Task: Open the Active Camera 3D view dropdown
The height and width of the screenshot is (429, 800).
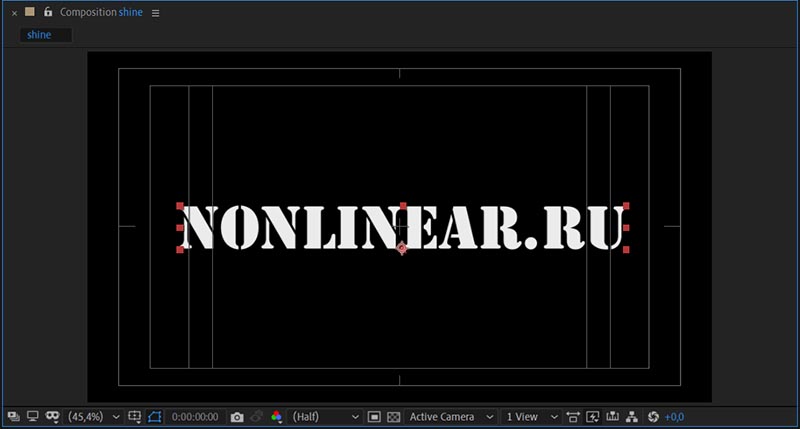Action: pos(451,417)
